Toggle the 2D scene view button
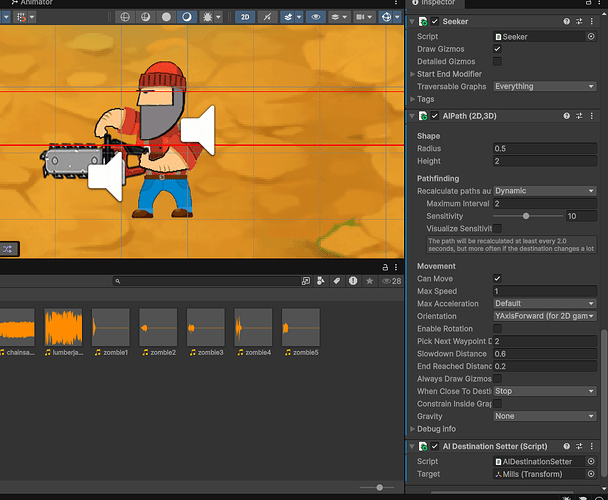Viewport: 608px width, 500px height. point(245,17)
